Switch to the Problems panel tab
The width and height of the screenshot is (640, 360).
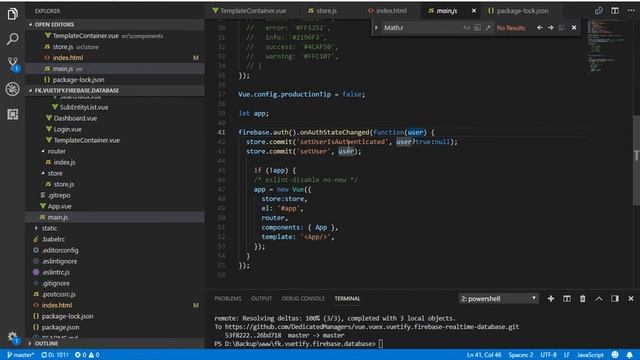228,299
